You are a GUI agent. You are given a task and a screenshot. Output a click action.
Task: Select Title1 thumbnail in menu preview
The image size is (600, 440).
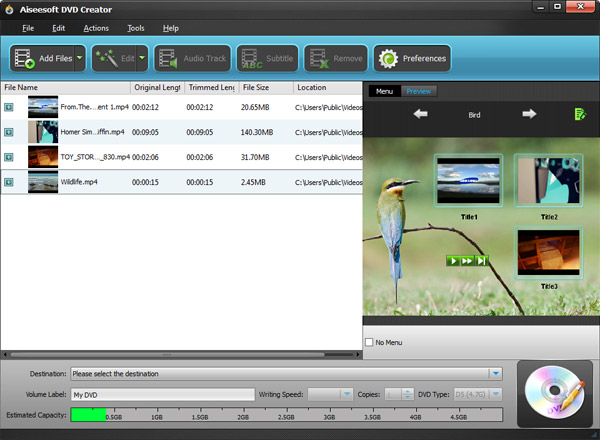point(468,181)
